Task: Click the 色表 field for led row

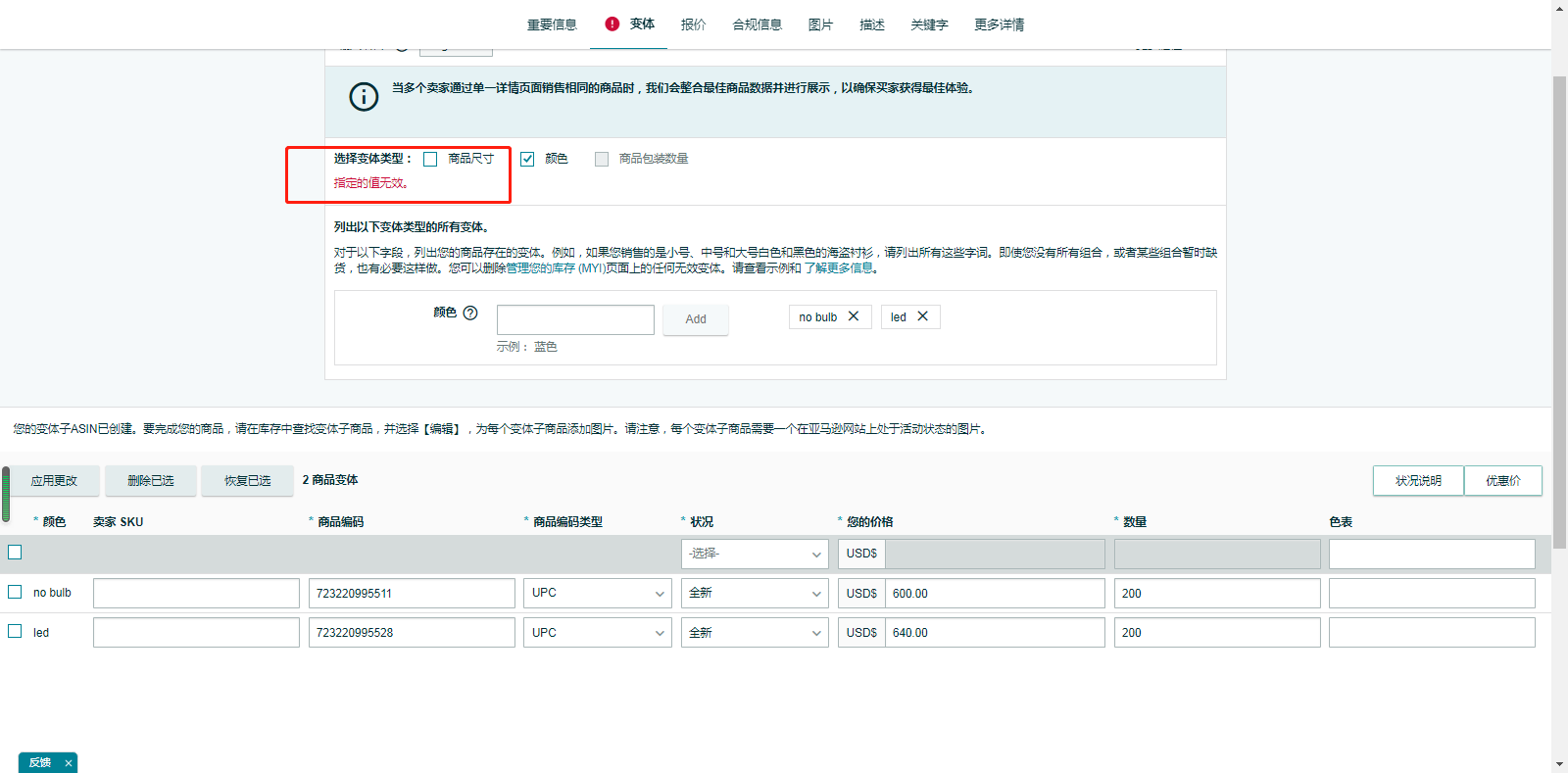Action: click(x=1432, y=633)
